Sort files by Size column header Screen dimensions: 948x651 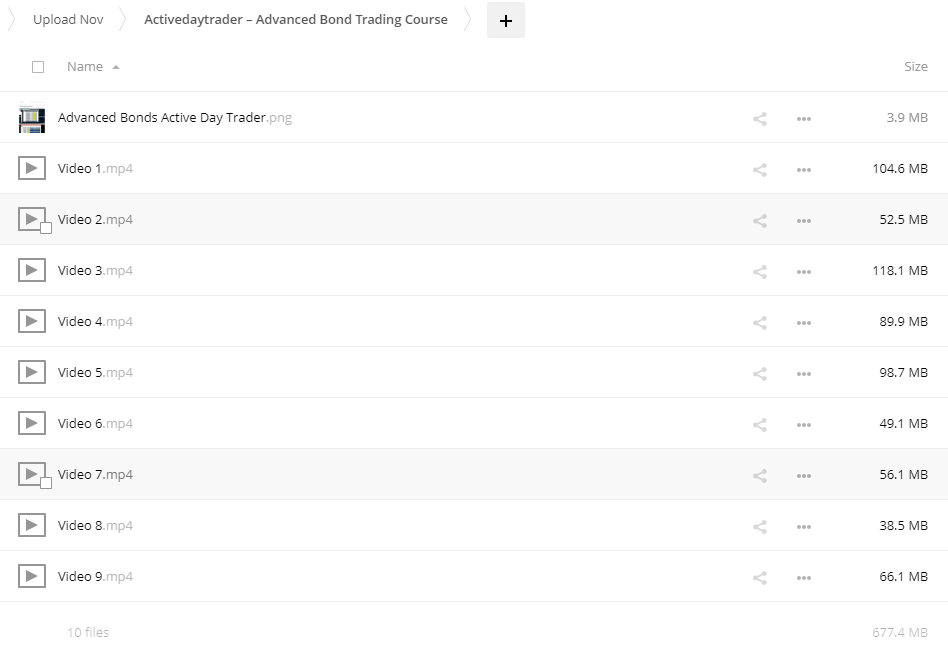(915, 67)
